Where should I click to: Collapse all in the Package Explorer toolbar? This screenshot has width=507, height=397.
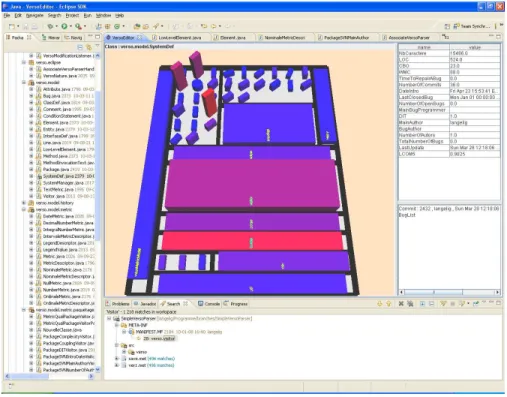pyautogui.click(x=80, y=47)
